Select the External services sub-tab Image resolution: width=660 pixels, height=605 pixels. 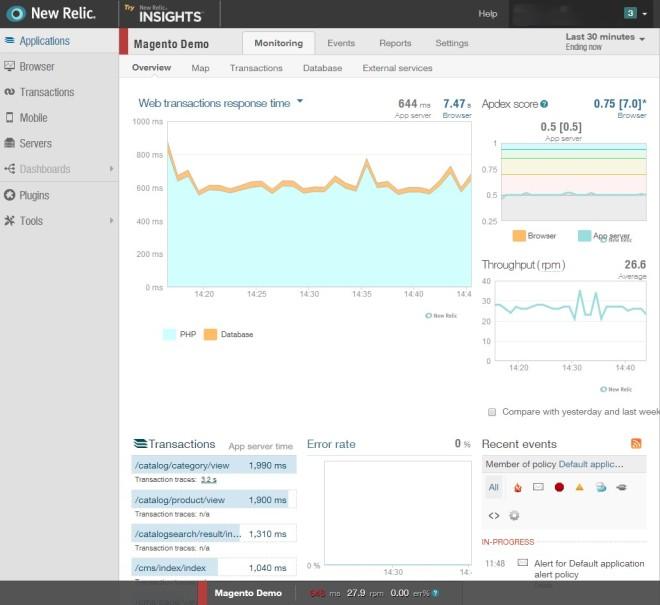coord(397,68)
